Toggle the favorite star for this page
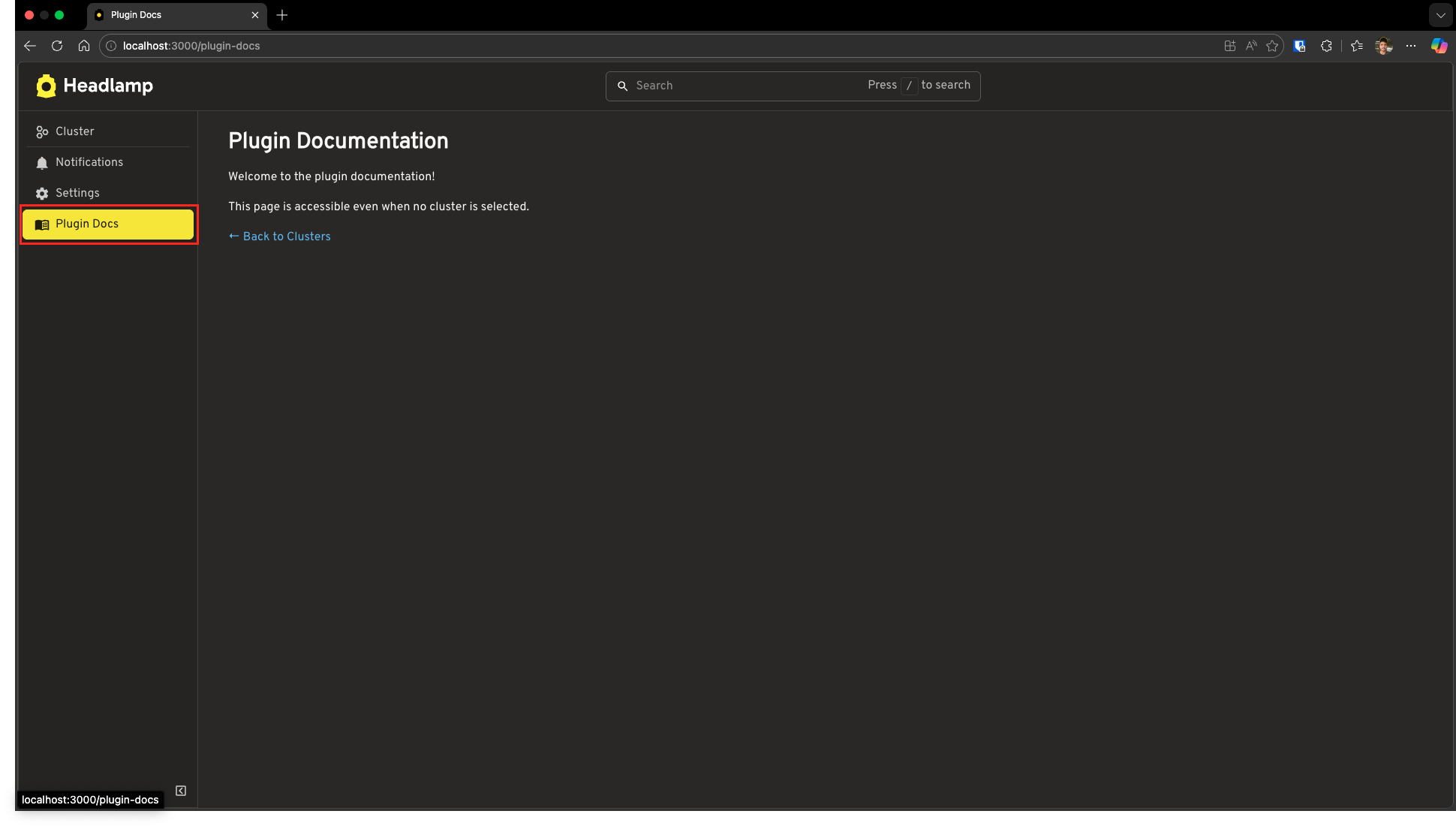The image size is (1456, 829). (1272, 46)
